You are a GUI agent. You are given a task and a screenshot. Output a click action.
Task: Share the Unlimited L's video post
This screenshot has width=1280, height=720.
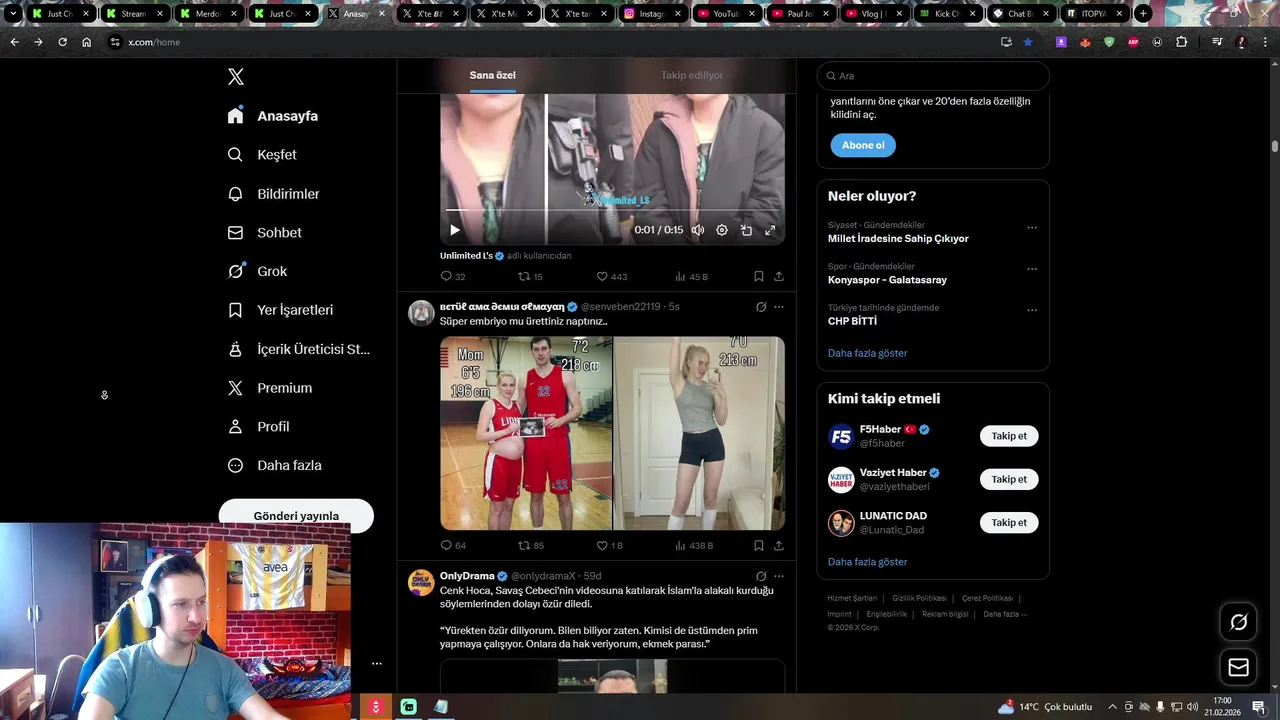[x=779, y=277]
